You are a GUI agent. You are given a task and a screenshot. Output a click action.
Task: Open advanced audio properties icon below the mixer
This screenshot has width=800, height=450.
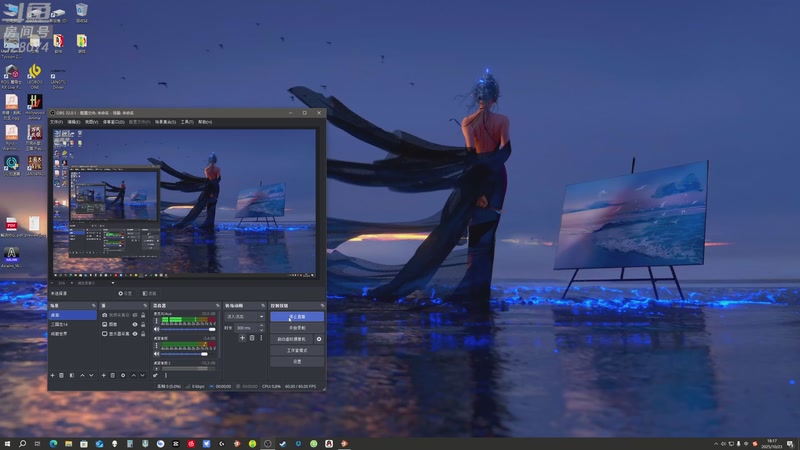tap(155, 376)
